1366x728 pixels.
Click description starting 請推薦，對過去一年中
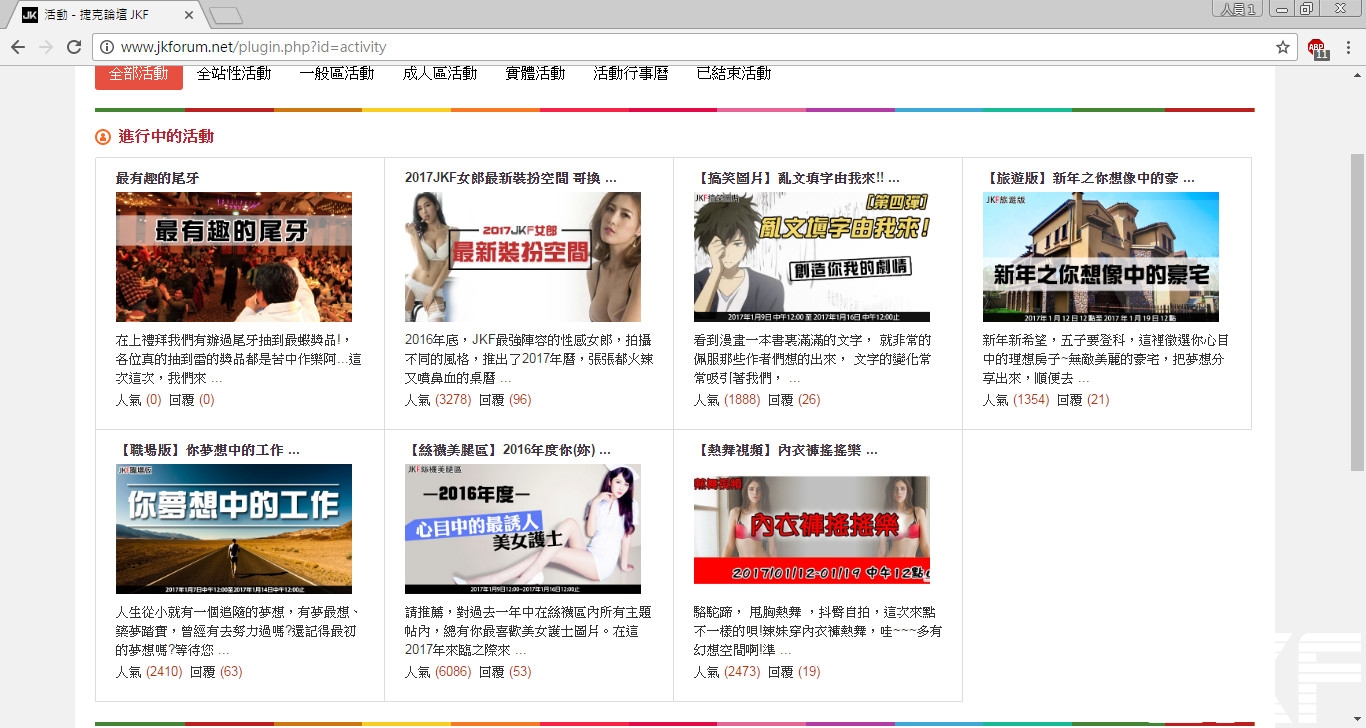[x=528, y=631]
